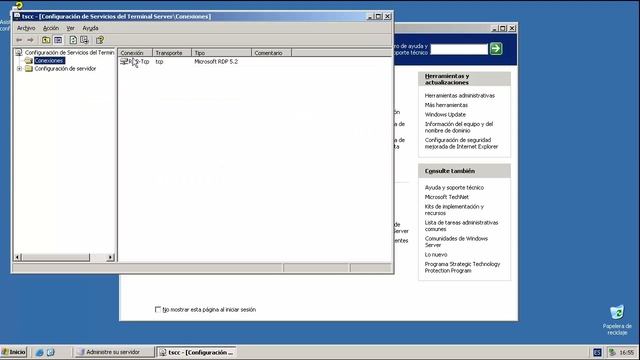This screenshot has height=360, width=640.
Task: Open the Archivo menu
Action: pos(26,28)
